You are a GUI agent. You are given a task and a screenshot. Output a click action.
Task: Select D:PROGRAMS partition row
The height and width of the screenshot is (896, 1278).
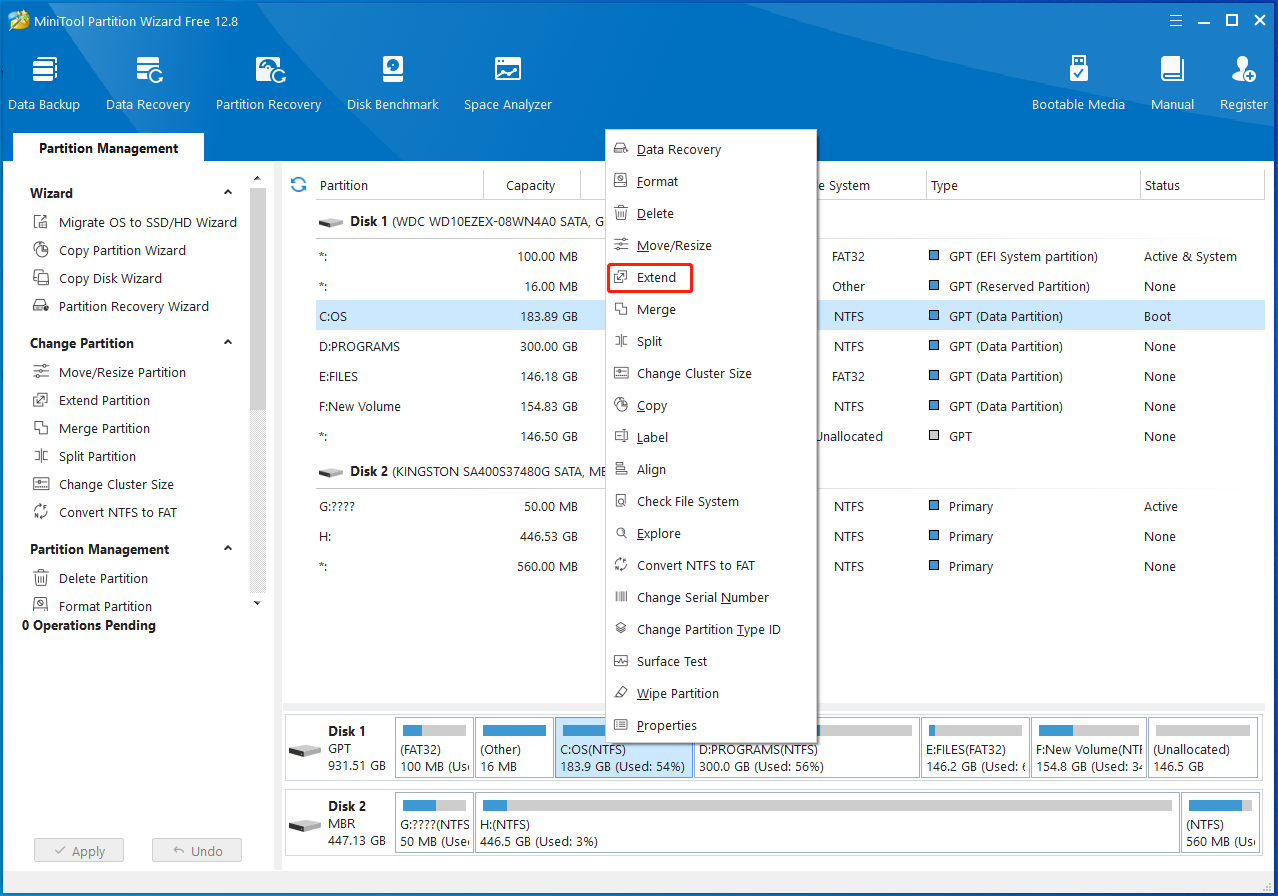(790, 346)
